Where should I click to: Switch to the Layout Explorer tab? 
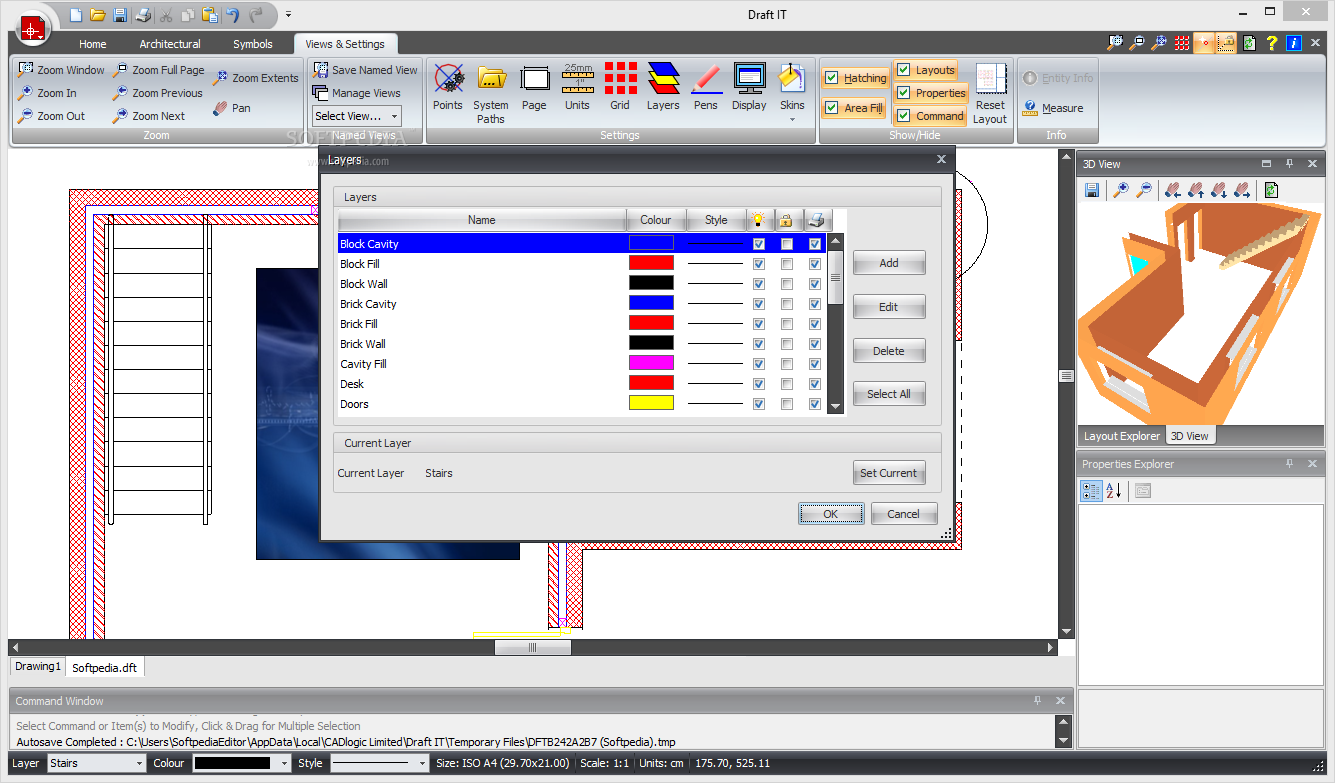[x=1121, y=436]
